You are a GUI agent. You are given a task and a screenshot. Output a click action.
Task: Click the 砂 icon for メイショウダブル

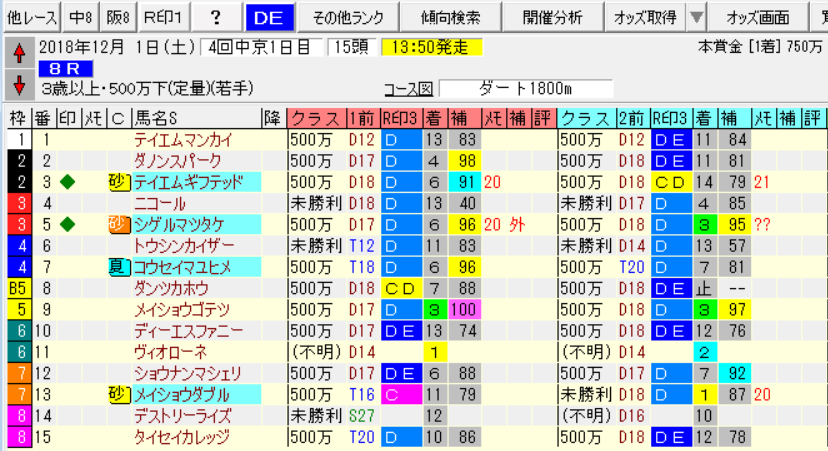[x=119, y=394]
